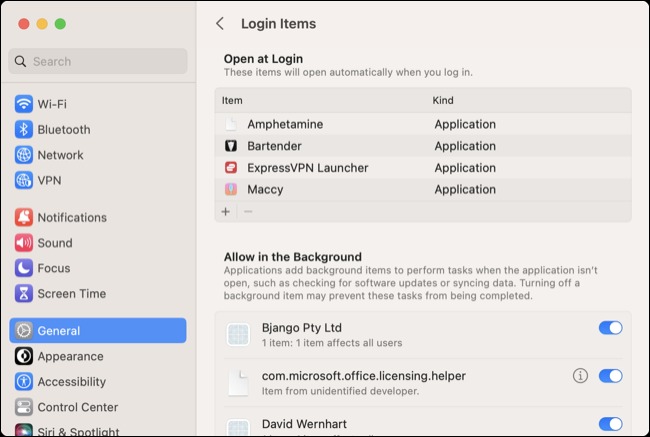Screen dimensions: 650x437
Task: Open Screen Time settings
Action: 98,294
